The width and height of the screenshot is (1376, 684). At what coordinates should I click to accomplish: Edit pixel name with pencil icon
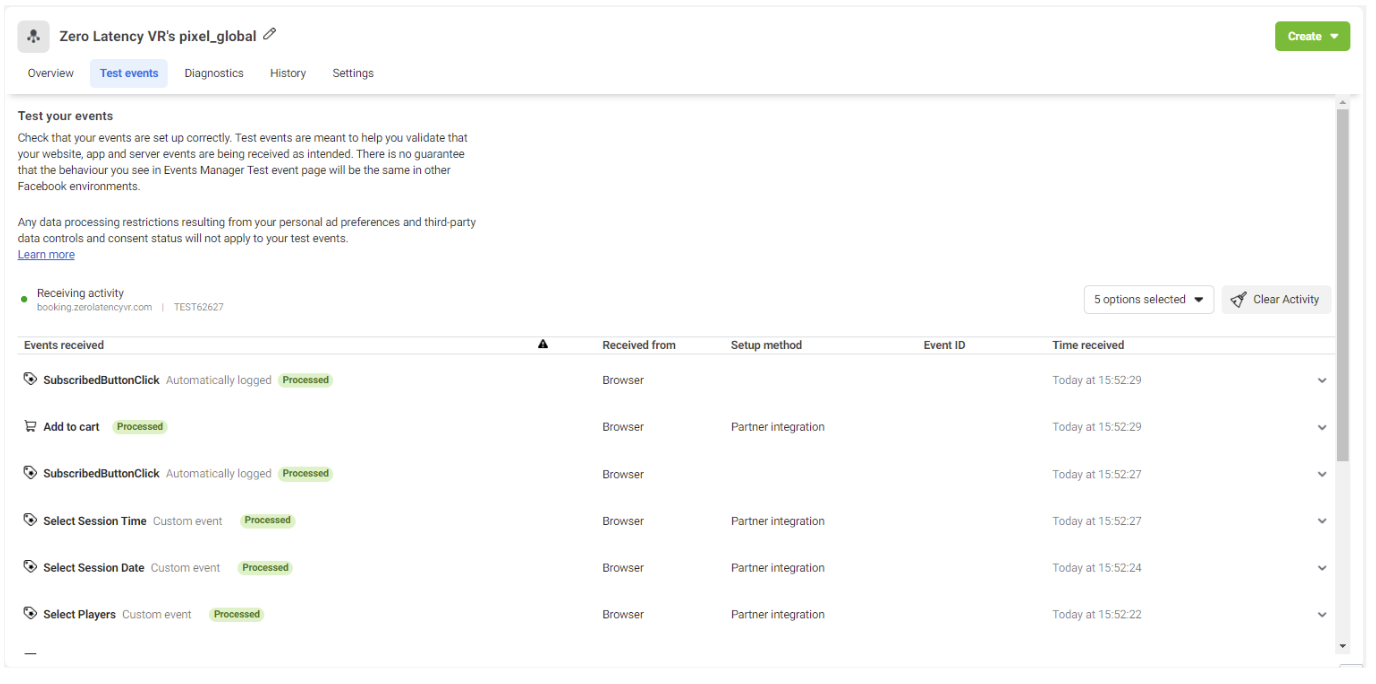(x=269, y=35)
